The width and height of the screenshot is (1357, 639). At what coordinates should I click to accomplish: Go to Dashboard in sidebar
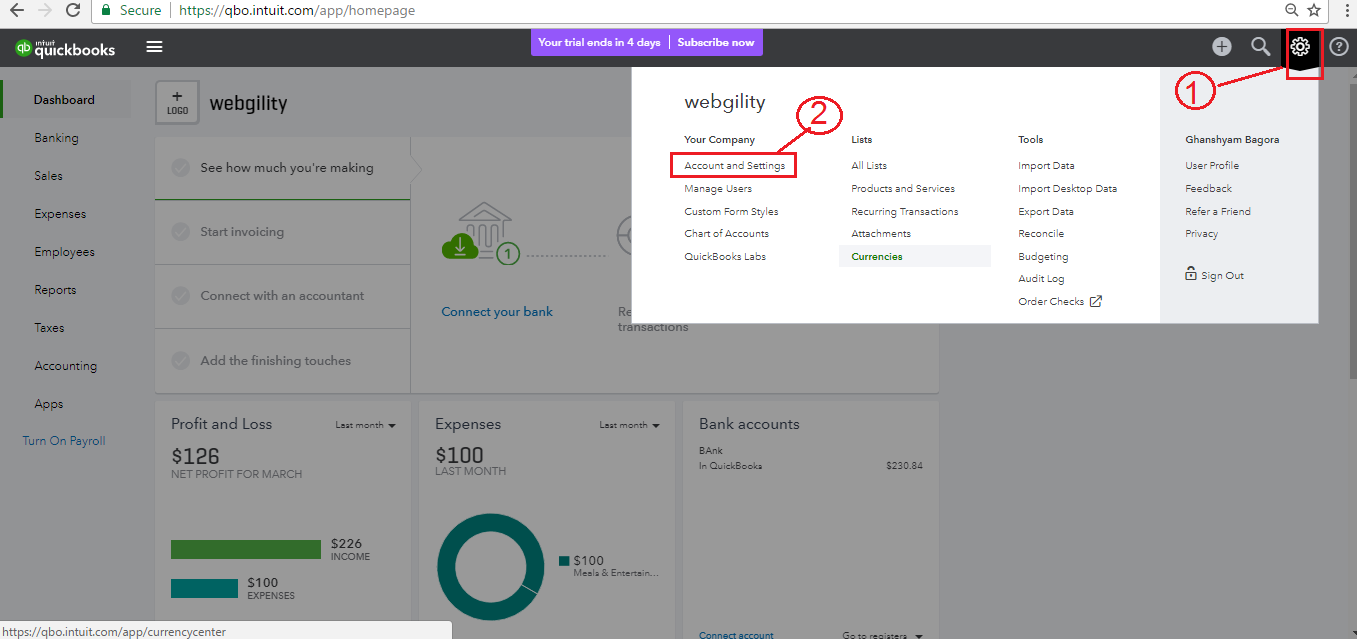[66, 100]
